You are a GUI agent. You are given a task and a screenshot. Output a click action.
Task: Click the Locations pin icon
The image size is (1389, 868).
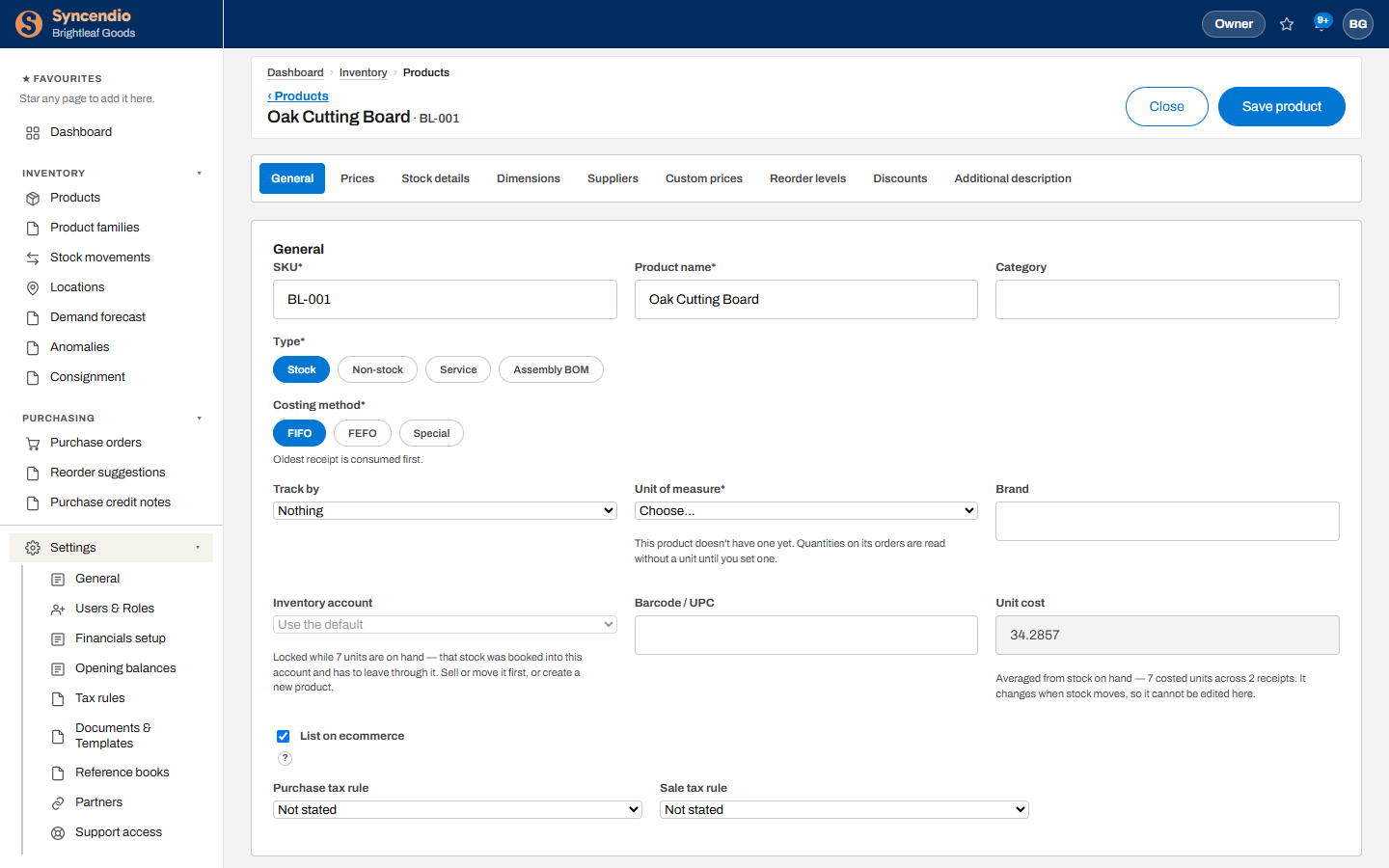(x=33, y=287)
